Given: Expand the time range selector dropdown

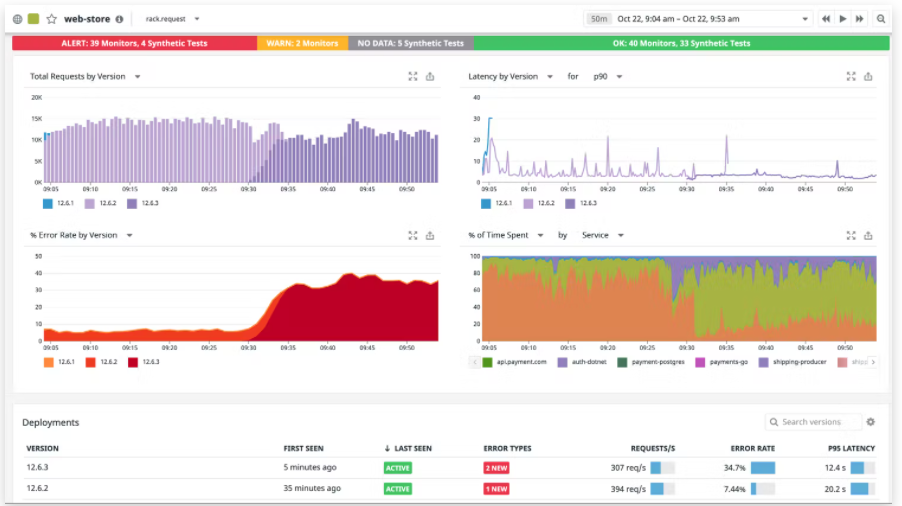Looking at the screenshot, I should click(806, 19).
